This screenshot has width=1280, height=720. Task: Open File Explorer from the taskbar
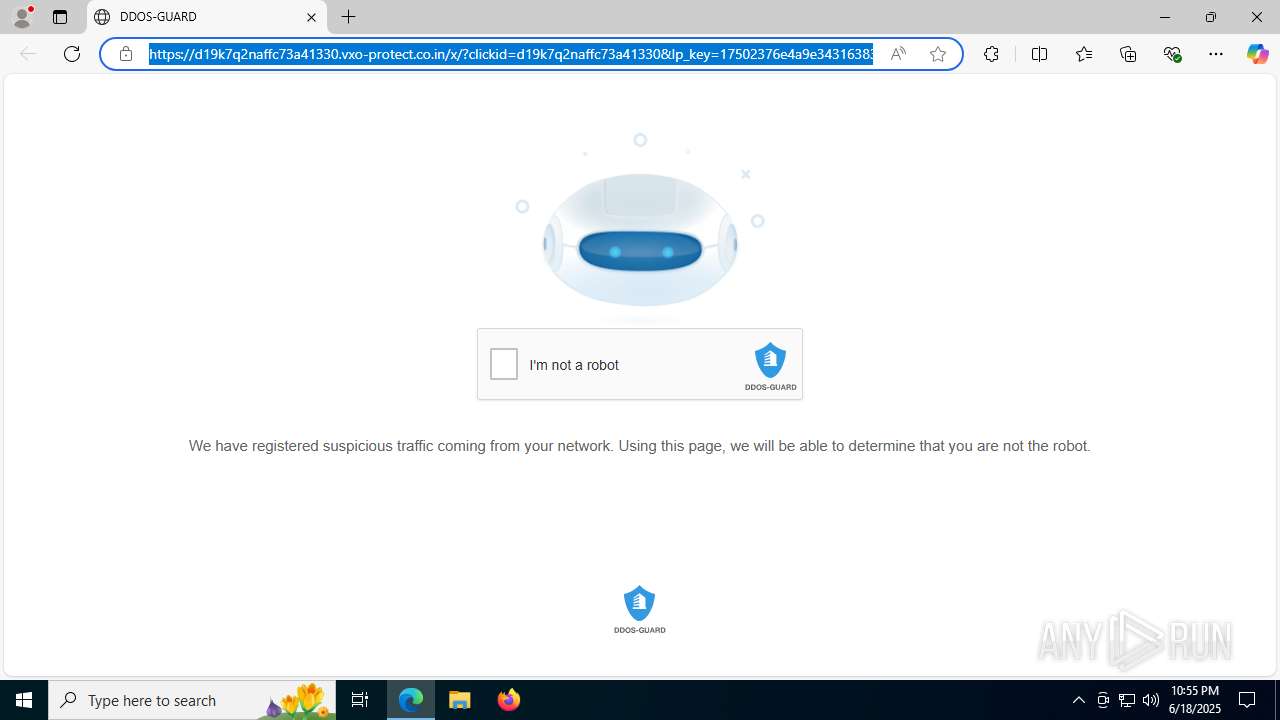tap(460, 700)
